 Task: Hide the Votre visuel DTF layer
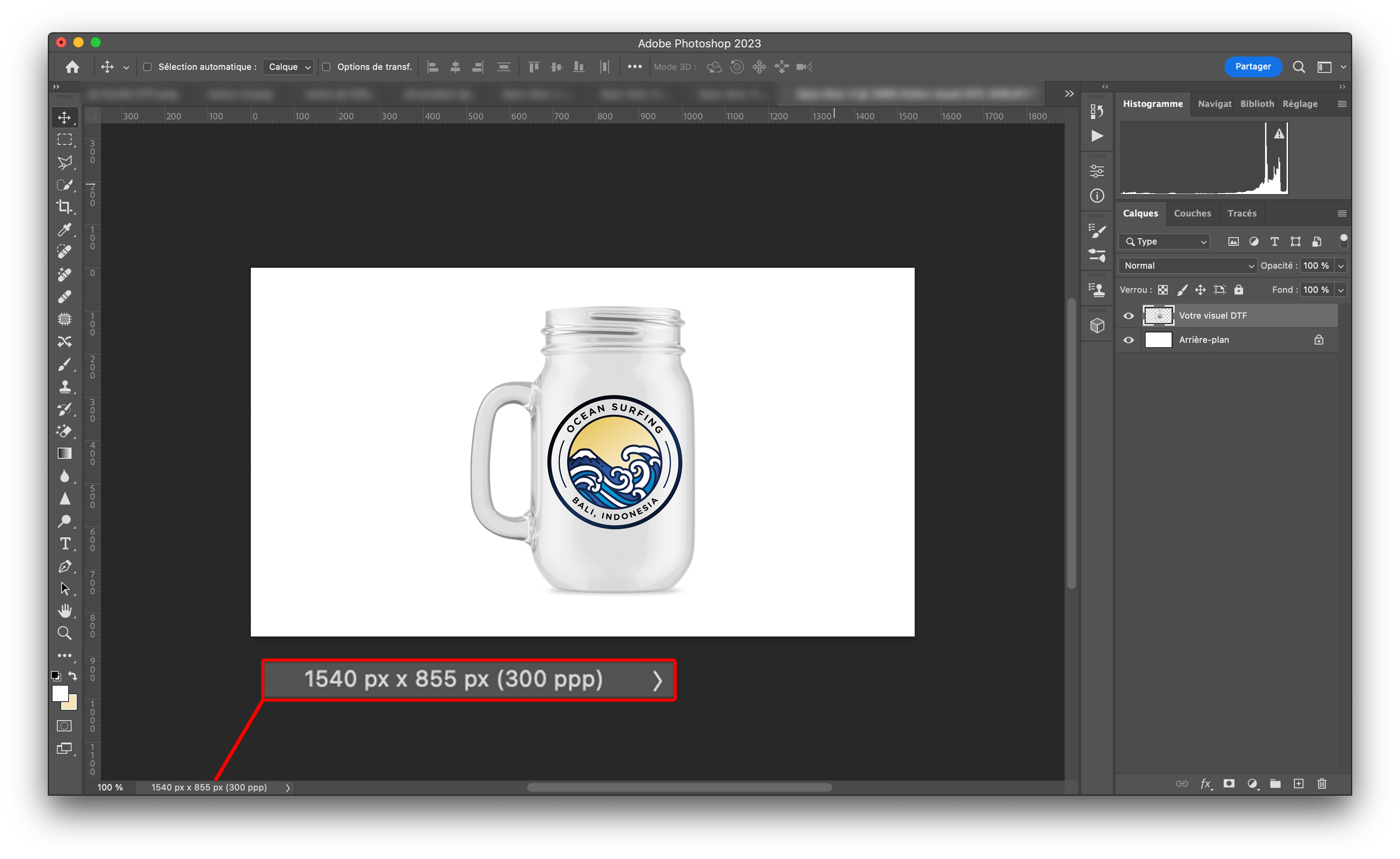(x=1128, y=316)
